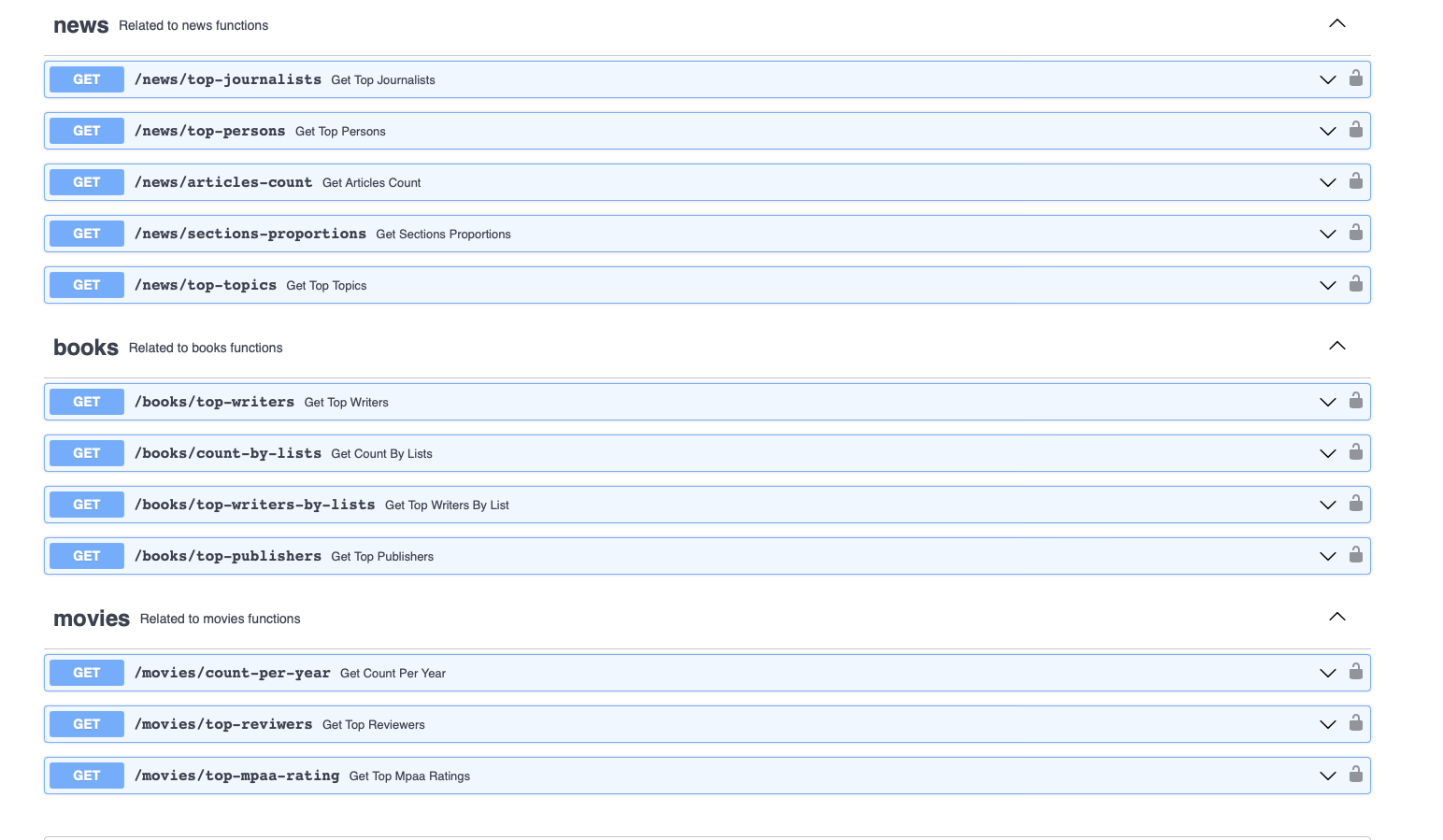Collapse the movies section with its chevron
This screenshot has width=1443, height=840.
(x=1337, y=617)
